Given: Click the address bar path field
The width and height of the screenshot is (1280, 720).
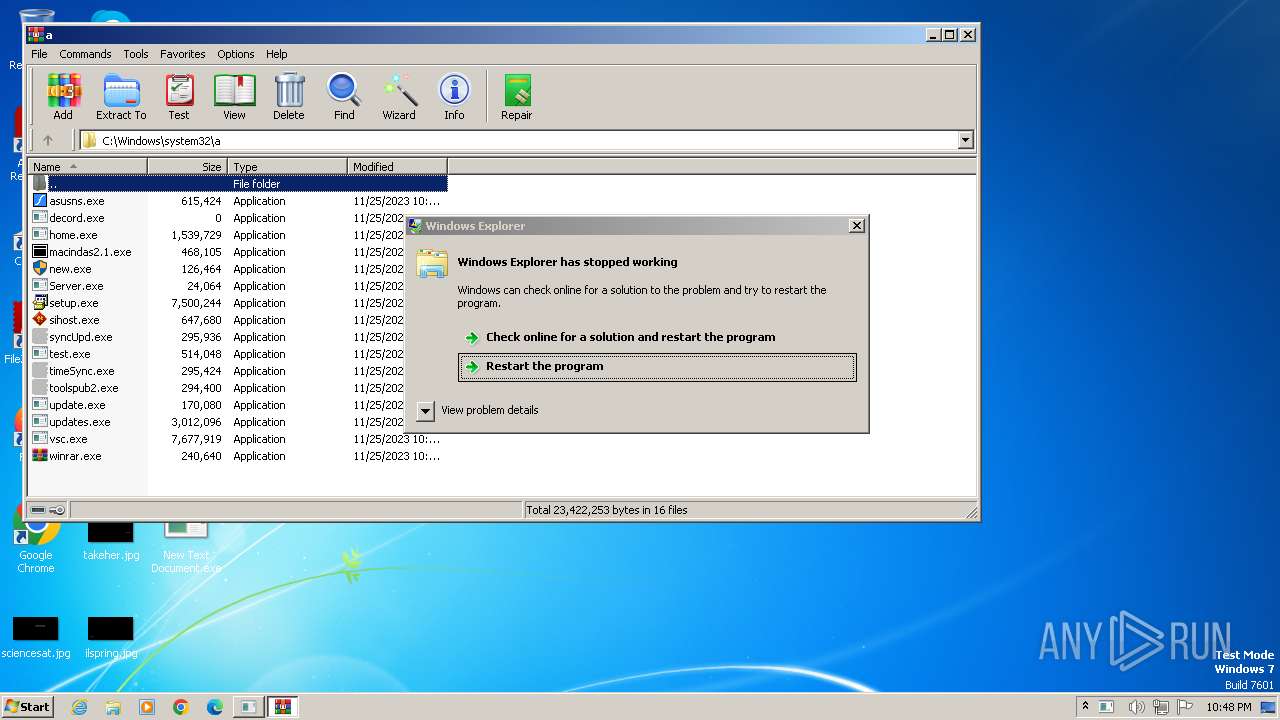Looking at the screenshot, I should 518,141.
